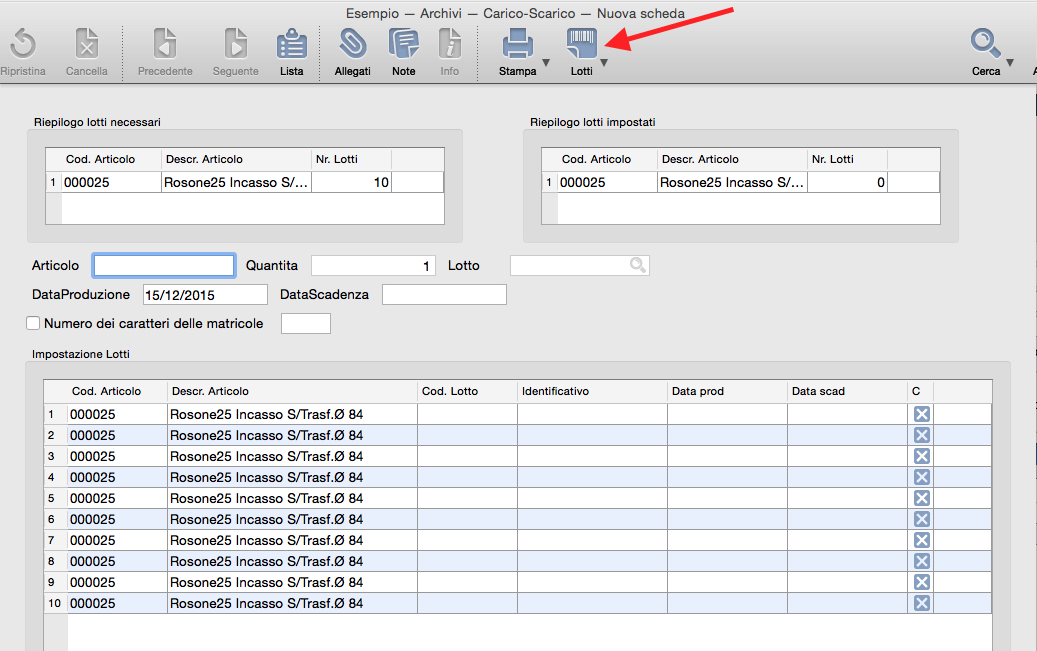
Task: Remove row 5 with its X button
Action: coord(922,498)
